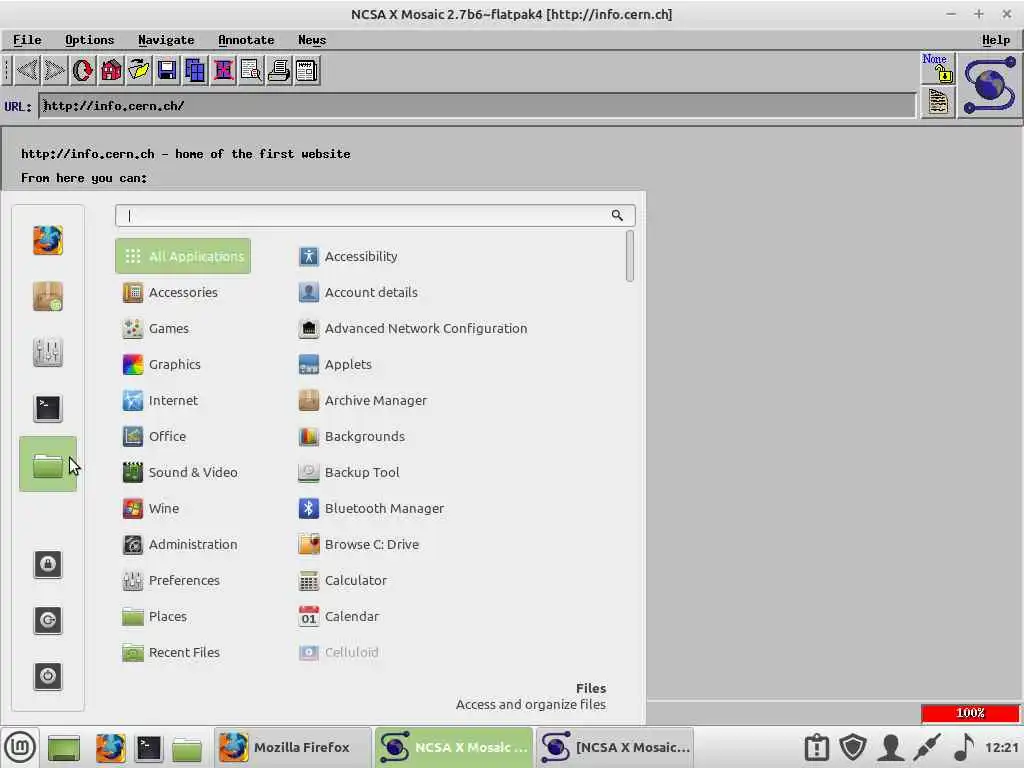The height and width of the screenshot is (768, 1024).
Task: Click the application menu search box
Action: tap(375, 216)
